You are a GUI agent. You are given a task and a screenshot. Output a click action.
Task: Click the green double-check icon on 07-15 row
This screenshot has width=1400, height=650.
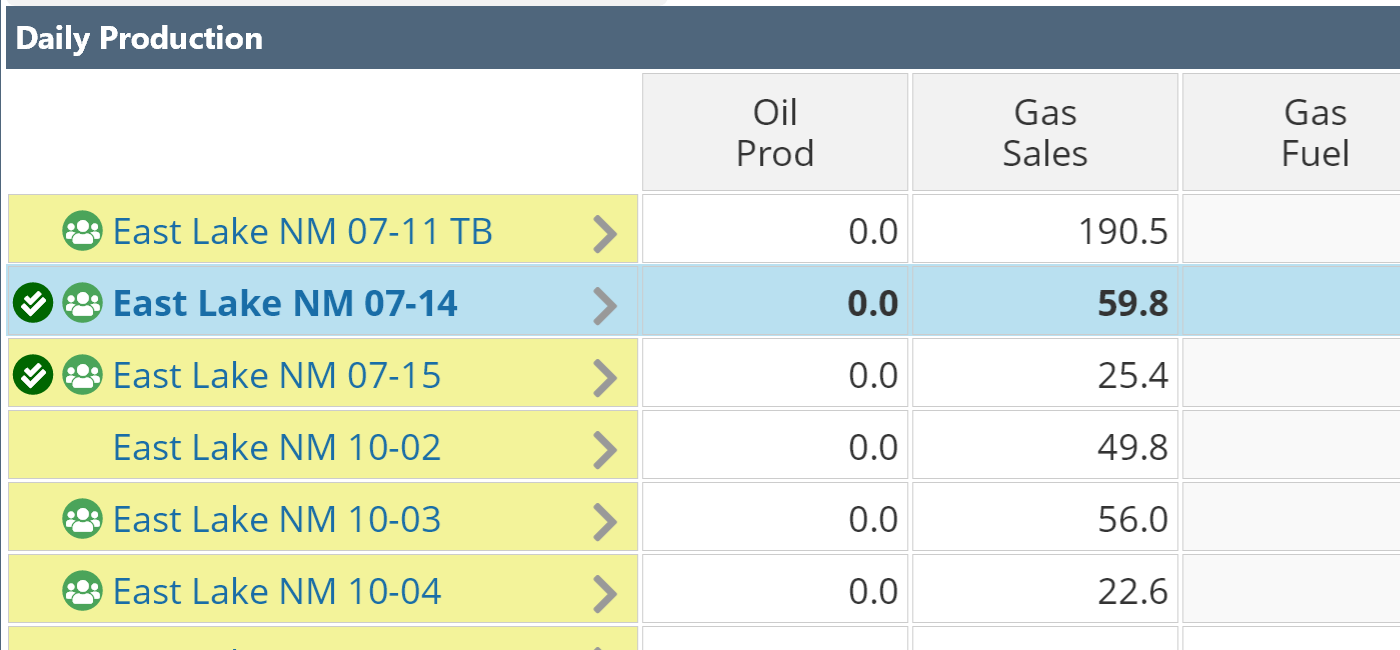click(x=33, y=375)
